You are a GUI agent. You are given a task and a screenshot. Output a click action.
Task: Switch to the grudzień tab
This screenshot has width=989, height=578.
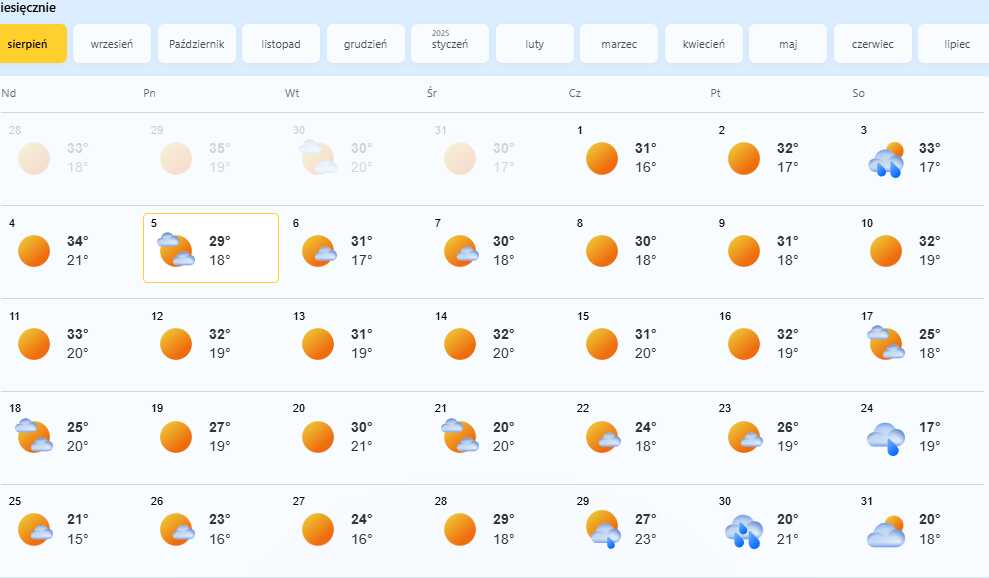[x=365, y=44]
